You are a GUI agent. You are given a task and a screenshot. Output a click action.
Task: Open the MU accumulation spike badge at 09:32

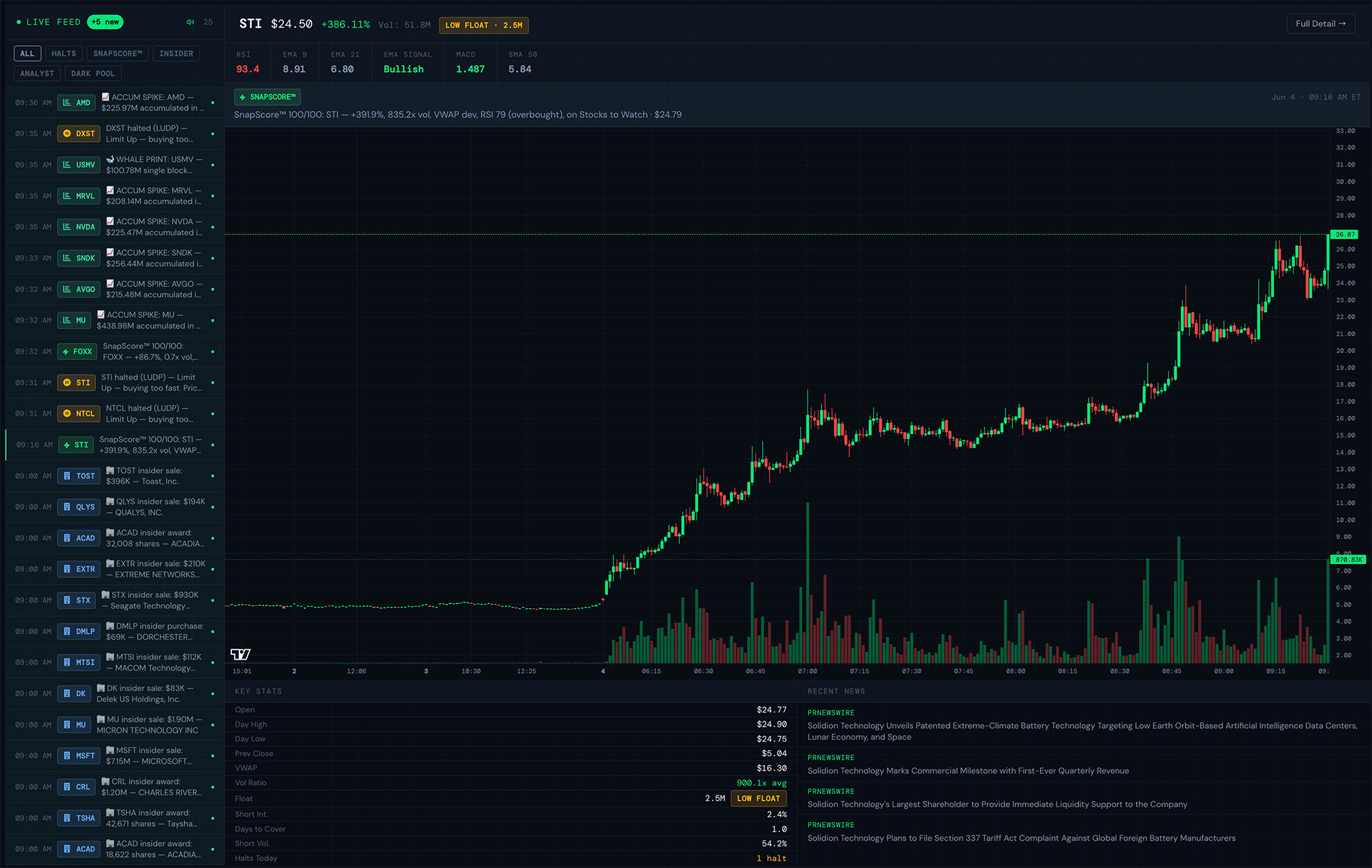74,320
